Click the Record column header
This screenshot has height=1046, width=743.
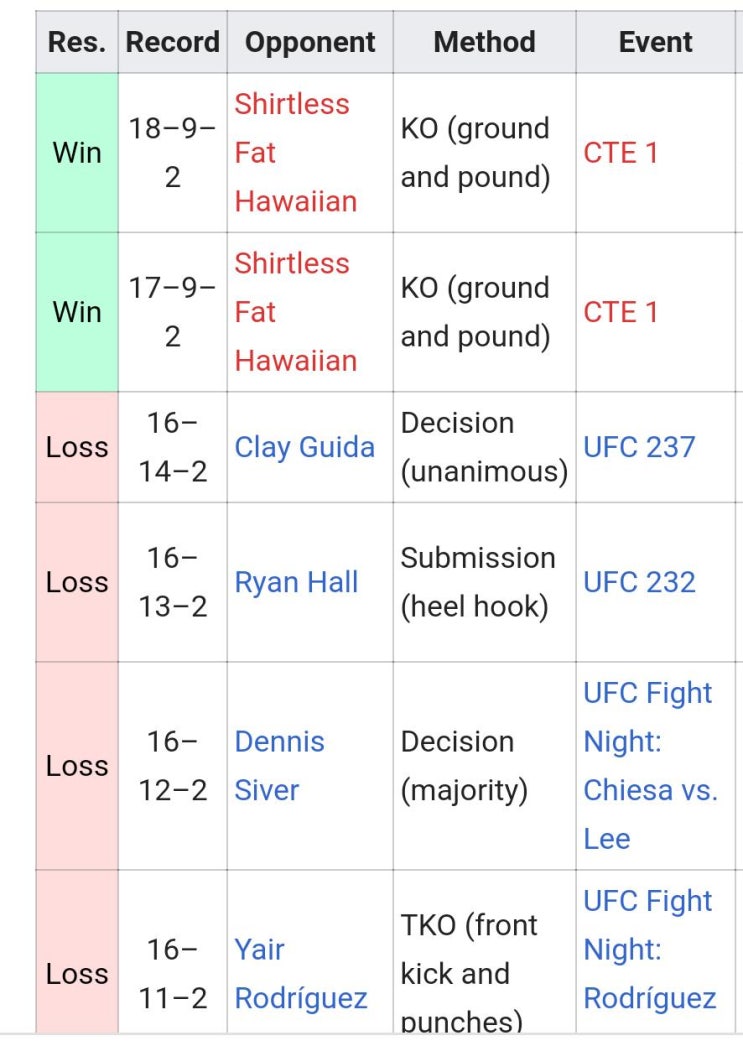point(173,42)
